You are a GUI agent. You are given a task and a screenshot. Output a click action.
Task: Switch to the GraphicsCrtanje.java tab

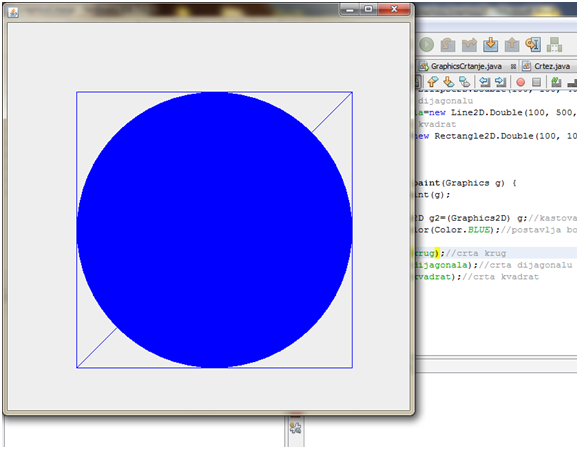(466, 66)
